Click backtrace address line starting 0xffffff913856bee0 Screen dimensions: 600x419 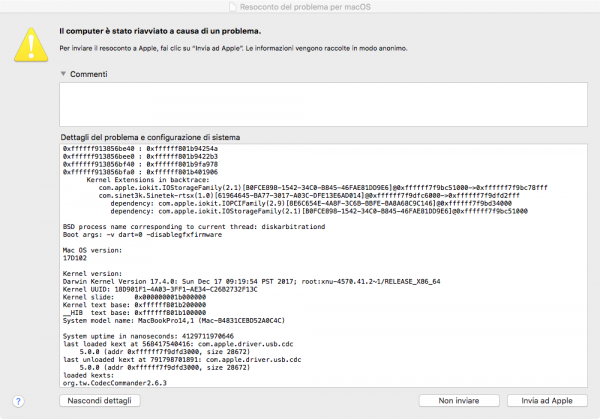click(140, 157)
